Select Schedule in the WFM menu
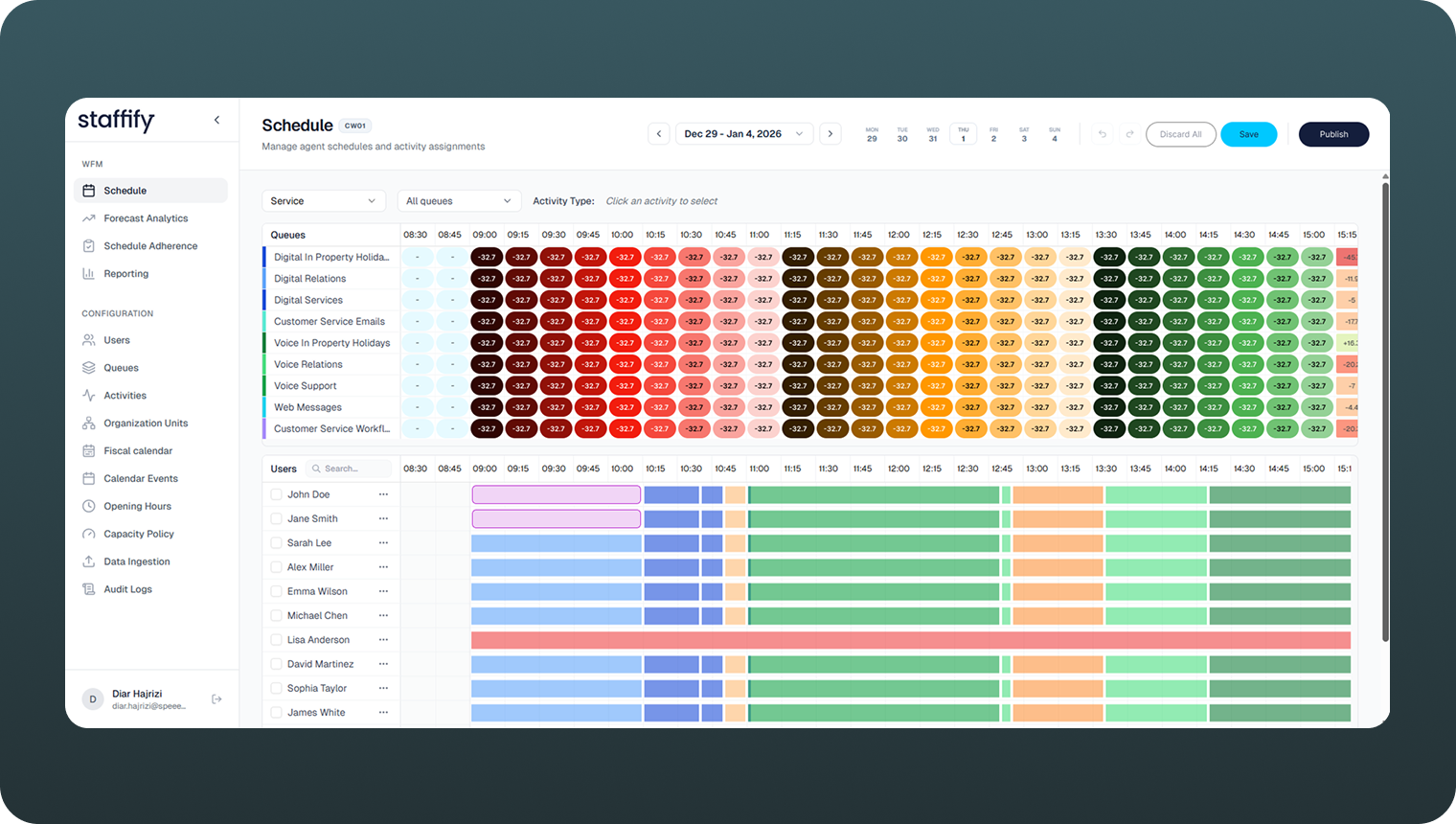Viewport: 1456px width, 824px height. (x=150, y=191)
